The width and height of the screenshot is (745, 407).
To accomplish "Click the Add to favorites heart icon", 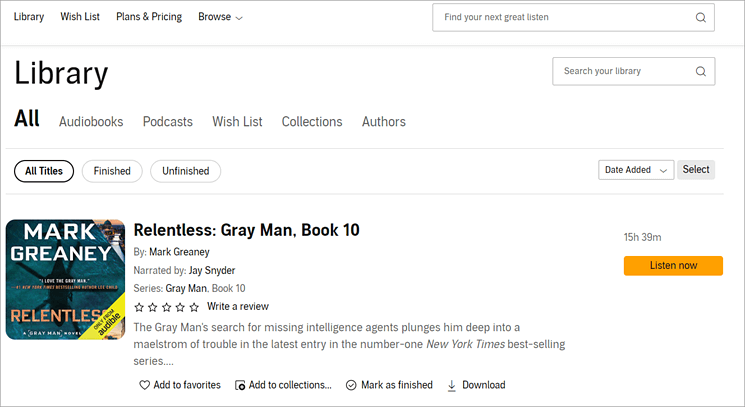I will click(144, 385).
